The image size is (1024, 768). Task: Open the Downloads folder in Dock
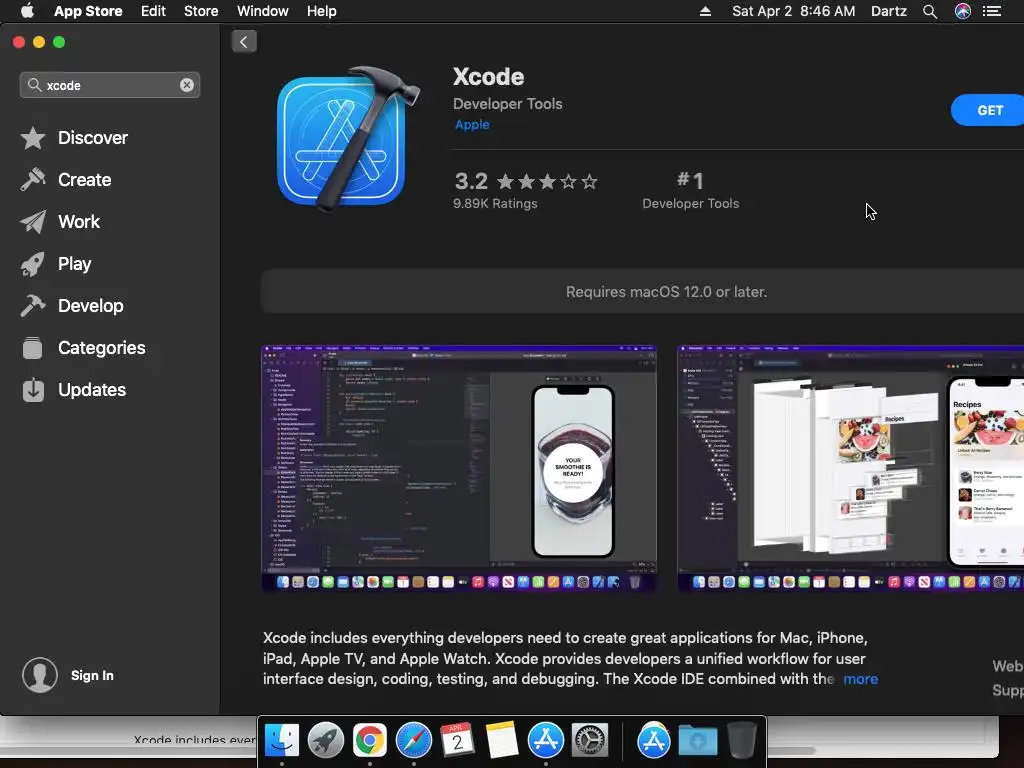697,741
